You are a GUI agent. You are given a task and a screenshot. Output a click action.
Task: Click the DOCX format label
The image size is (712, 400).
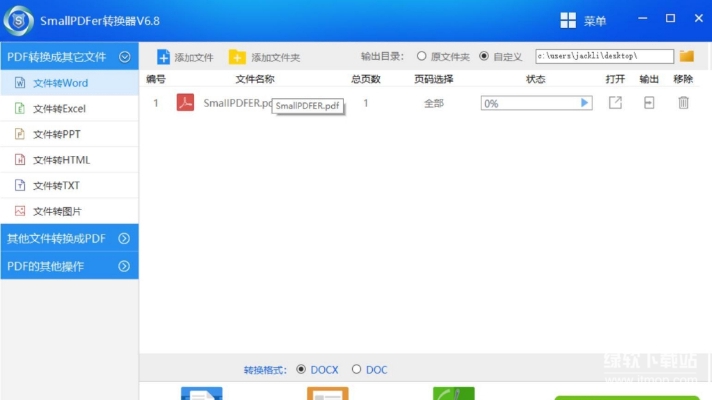324,370
